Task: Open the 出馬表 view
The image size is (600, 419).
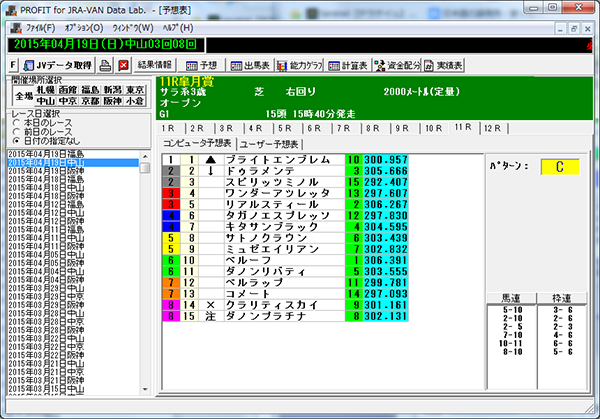Action: coord(250,65)
